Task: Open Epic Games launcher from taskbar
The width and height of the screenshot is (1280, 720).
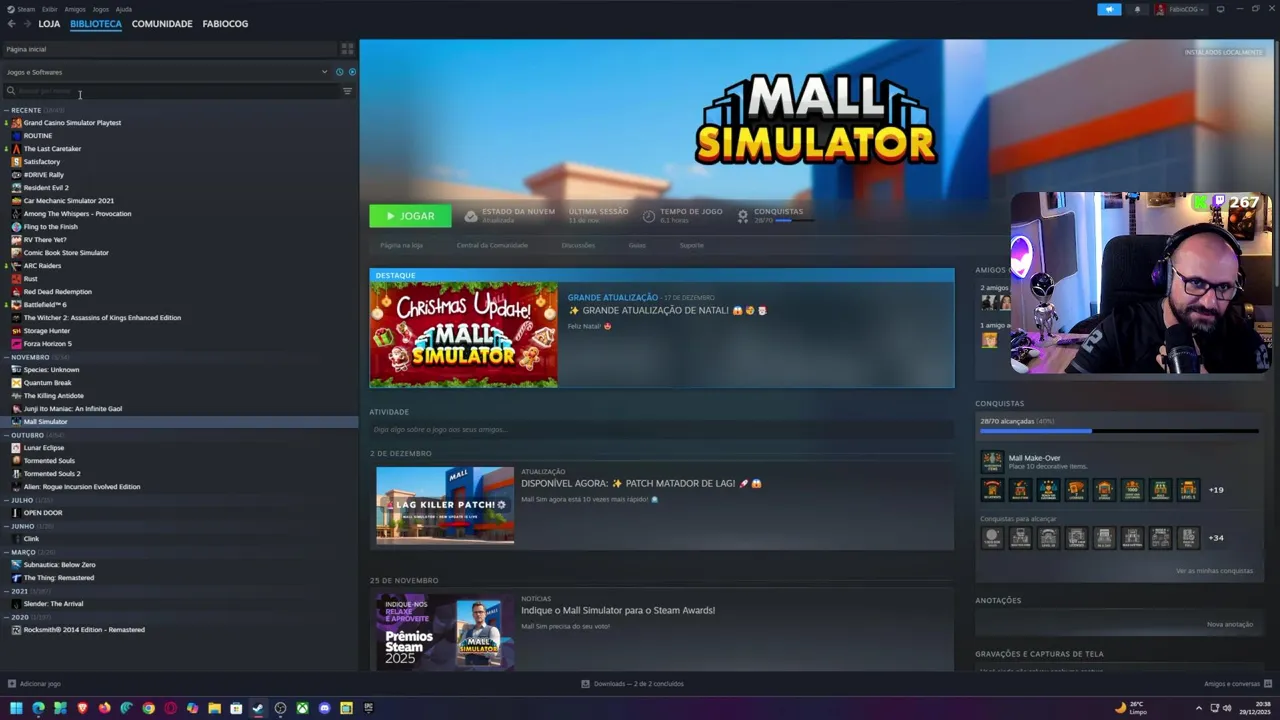Action: [x=368, y=708]
